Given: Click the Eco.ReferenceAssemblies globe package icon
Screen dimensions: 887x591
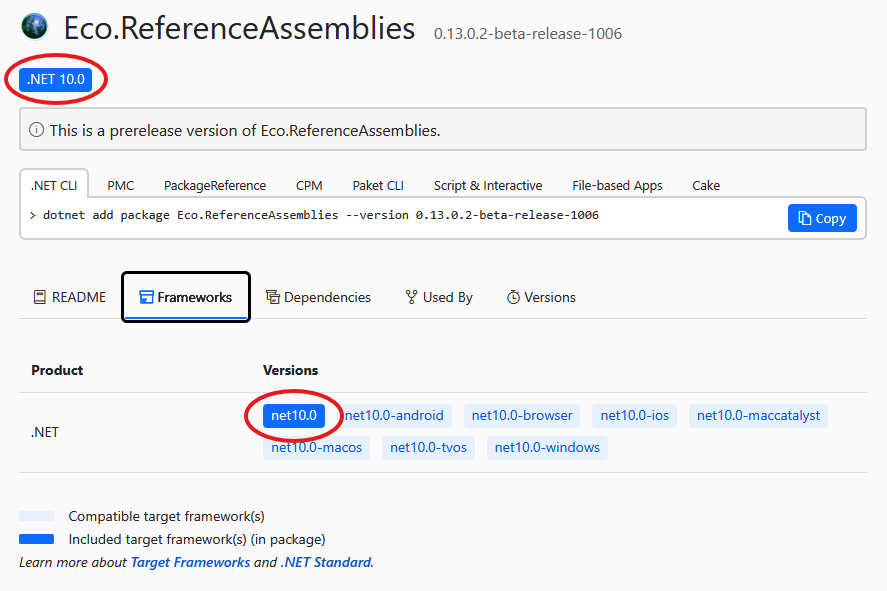Looking at the screenshot, I should [35, 27].
